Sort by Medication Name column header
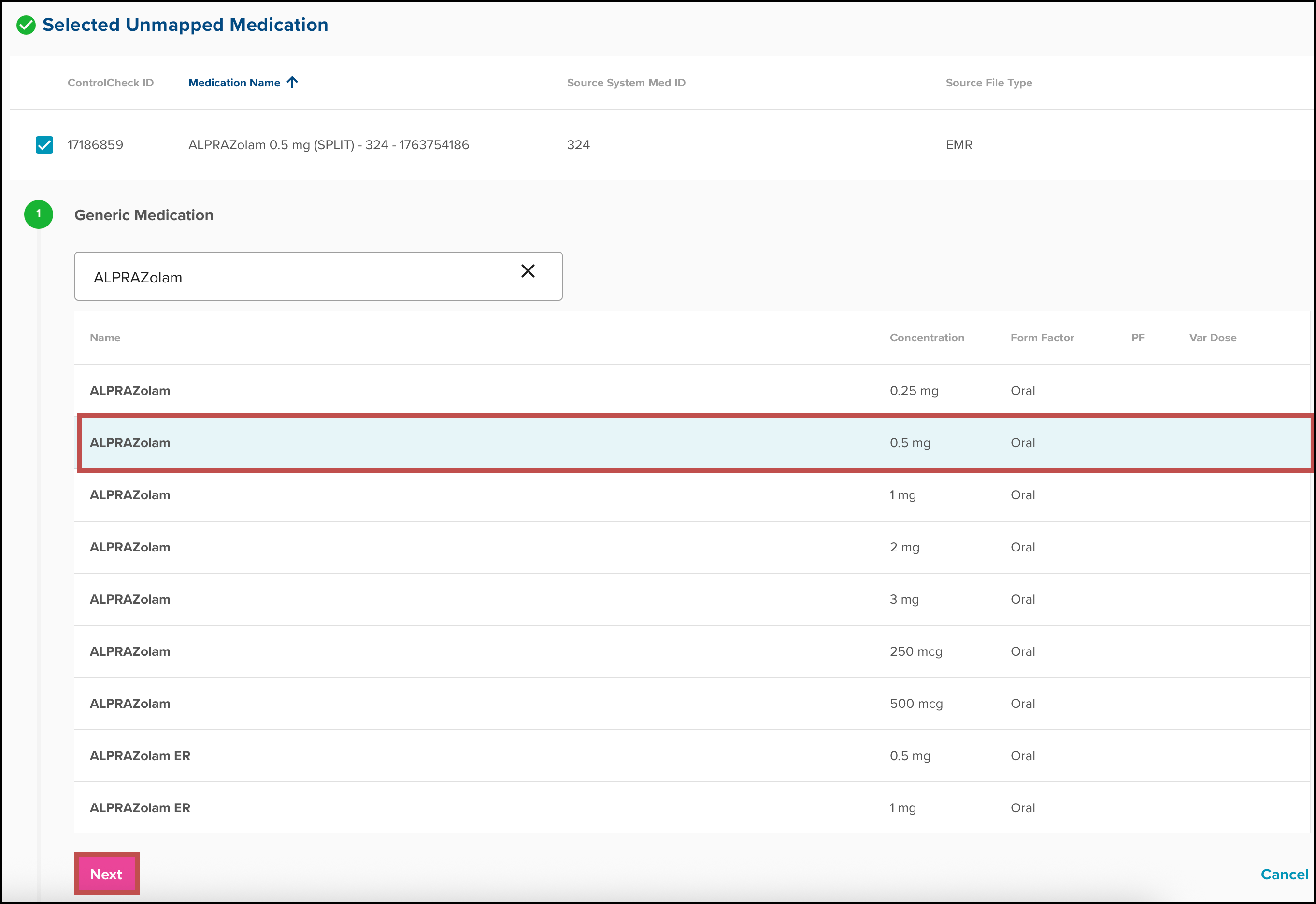Screen dimensions: 1316x904 tap(234, 83)
